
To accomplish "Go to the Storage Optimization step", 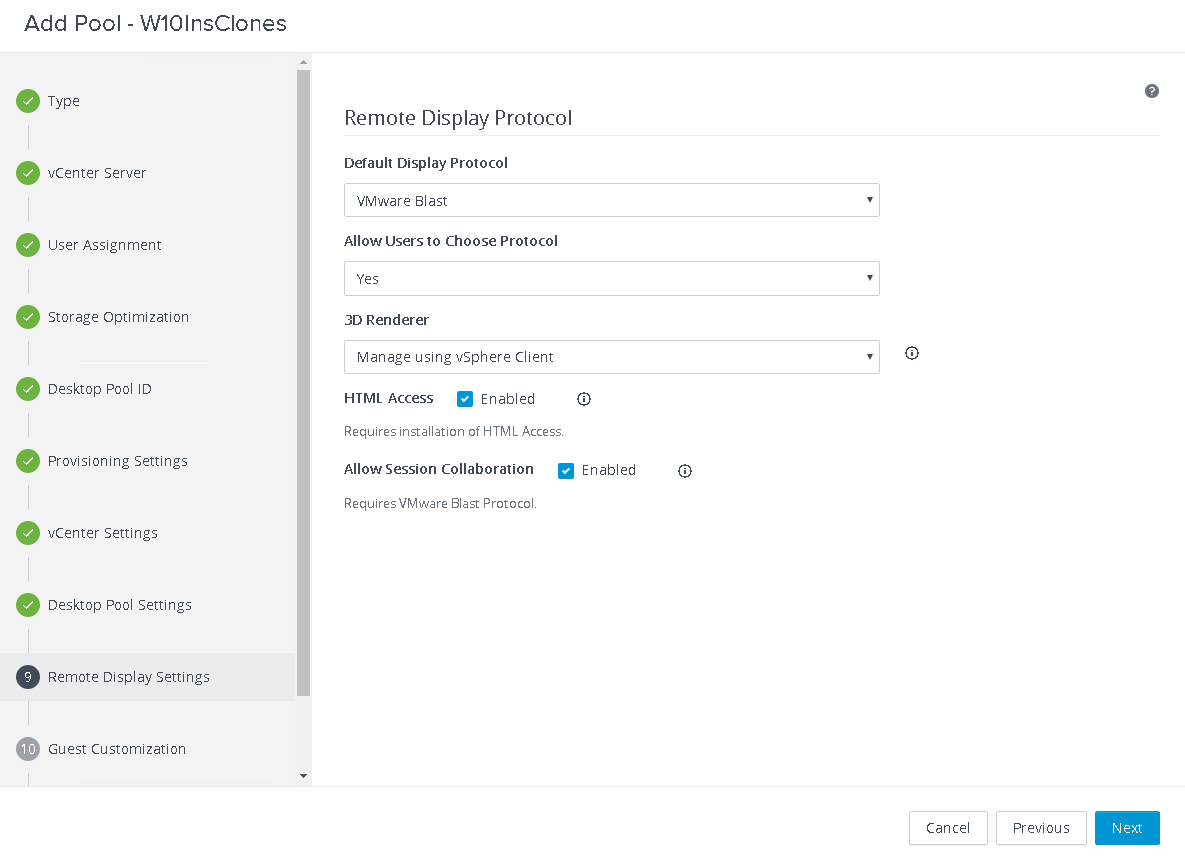I will click(118, 317).
